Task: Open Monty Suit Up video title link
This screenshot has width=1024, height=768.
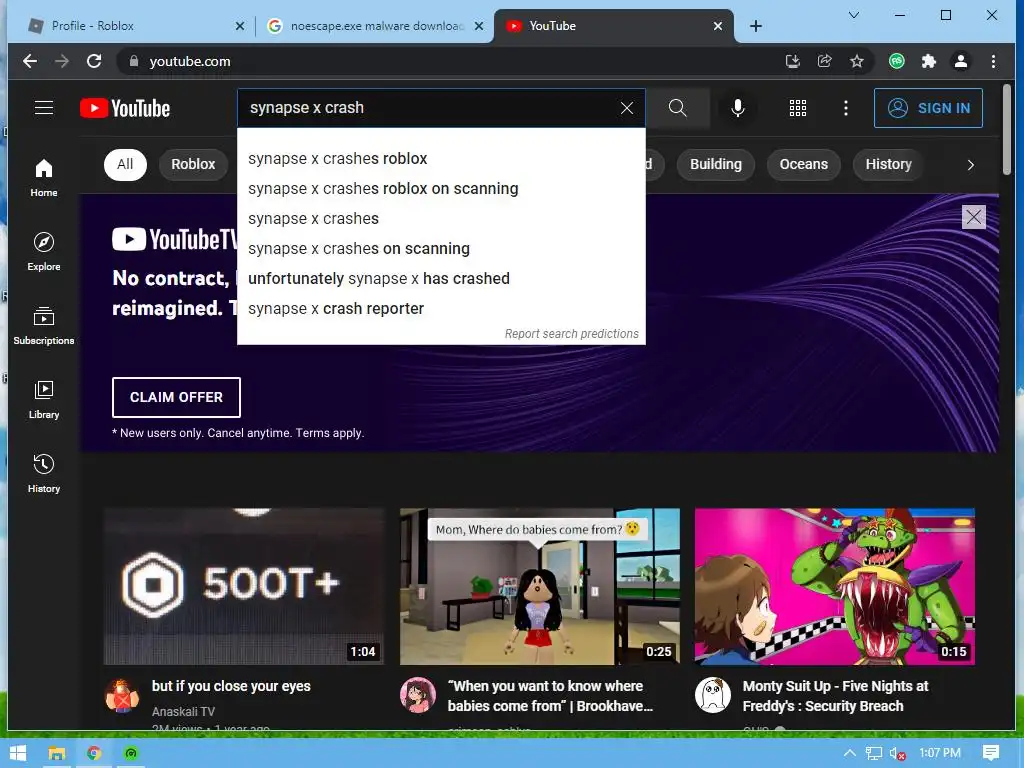Action: tap(835, 696)
